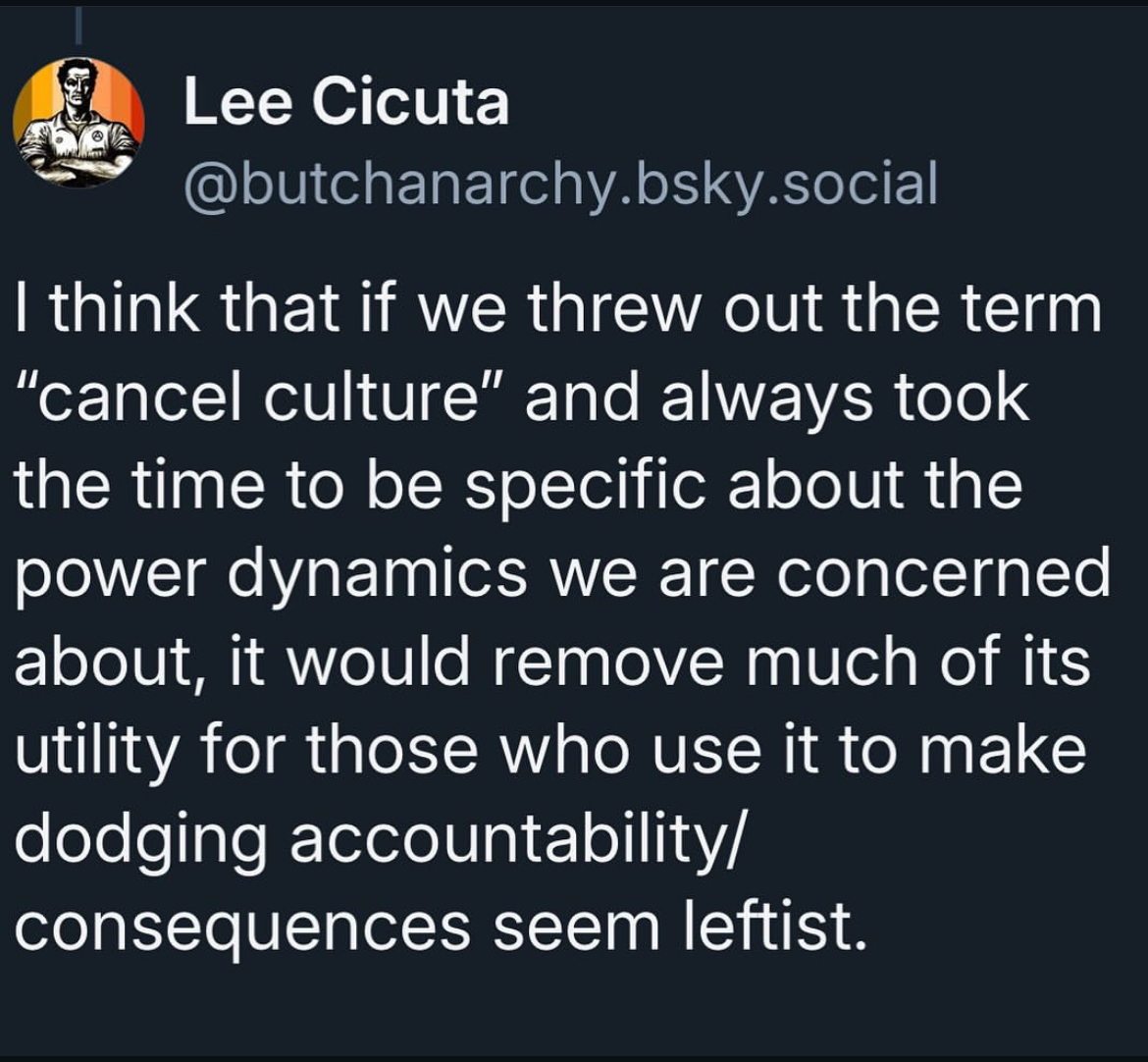Click Lee Cicuta's profile avatar
Screen dimensions: 1148x1062
pos(79,123)
